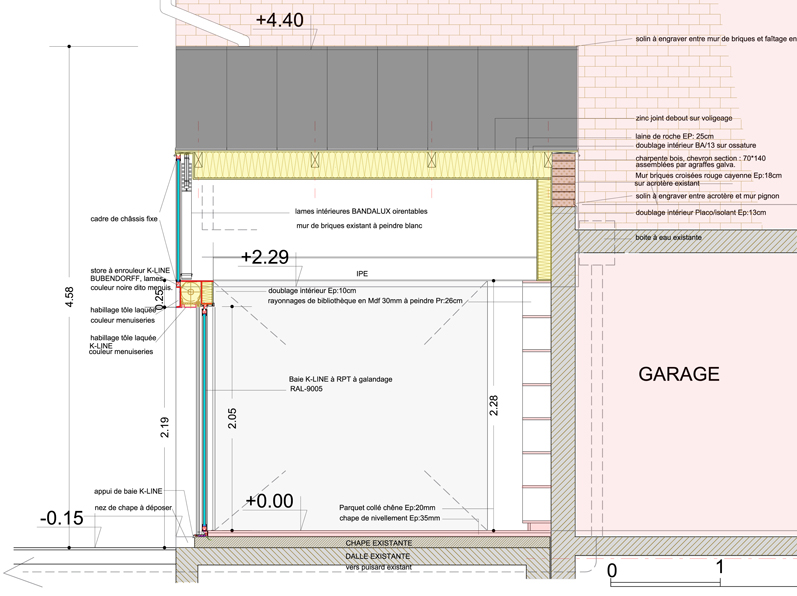The image size is (797, 596).
Task: Select the 2.05 opening height dimension
Action: click(x=233, y=418)
